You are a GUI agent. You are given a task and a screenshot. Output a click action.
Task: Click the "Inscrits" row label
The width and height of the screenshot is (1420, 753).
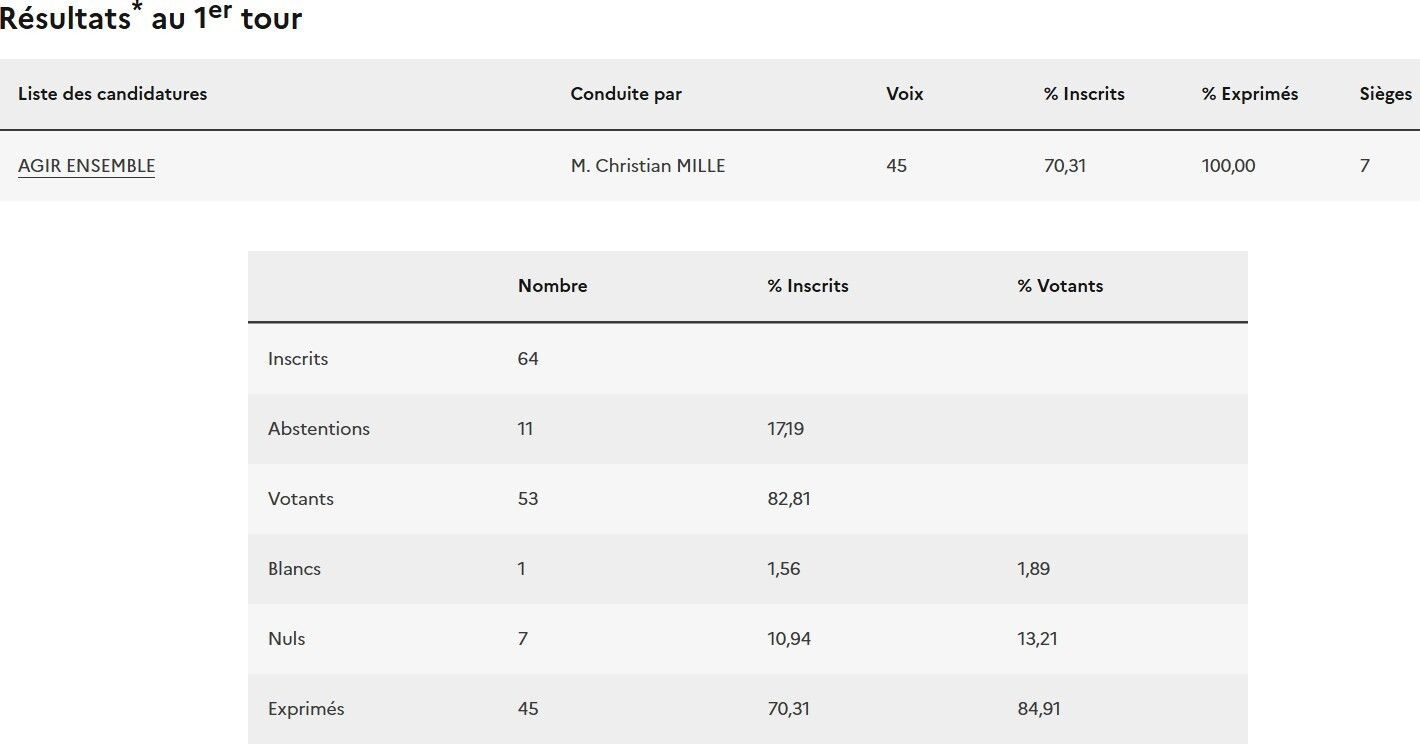pos(298,359)
